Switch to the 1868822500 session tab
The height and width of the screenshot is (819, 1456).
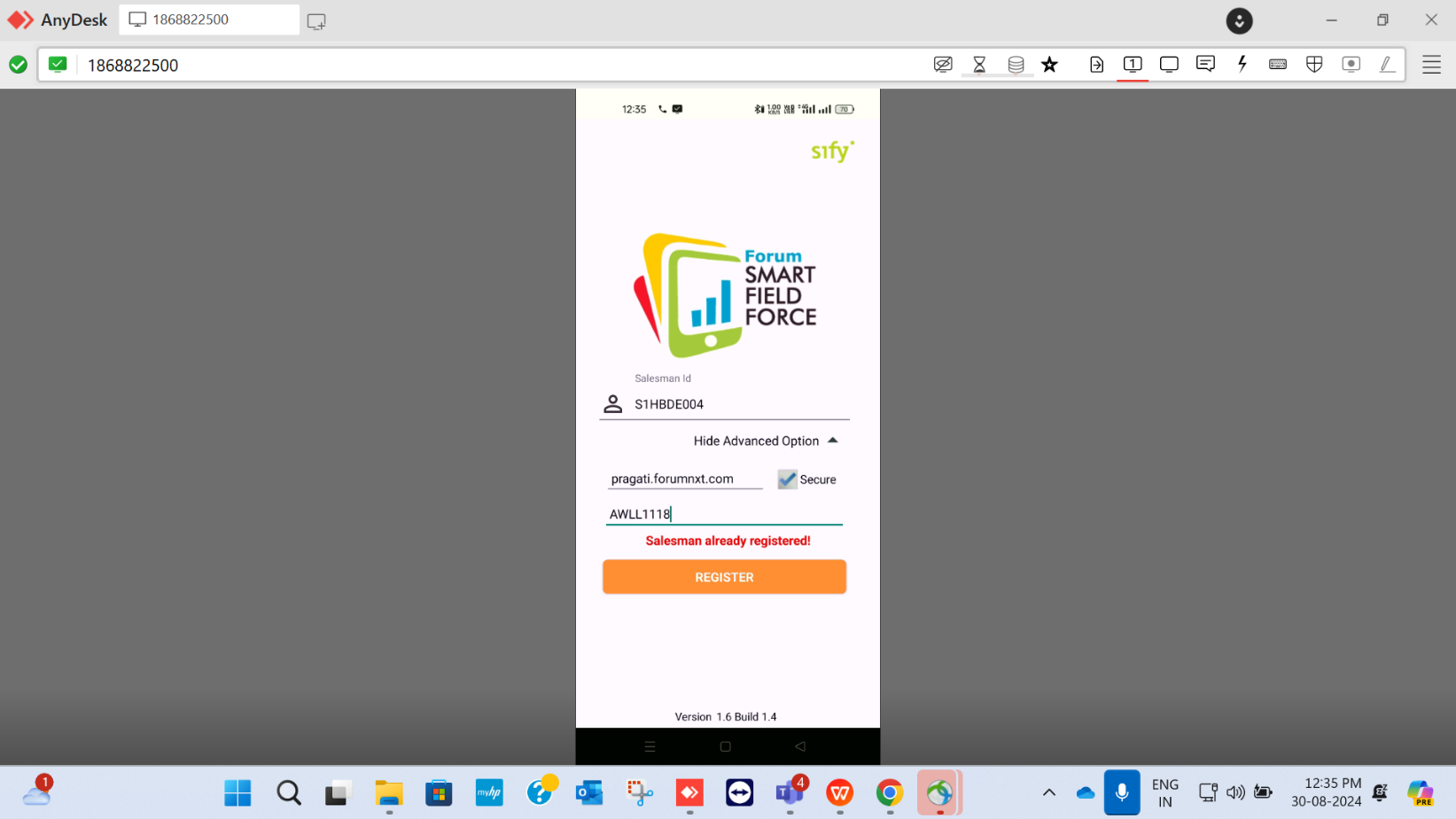pos(209,19)
